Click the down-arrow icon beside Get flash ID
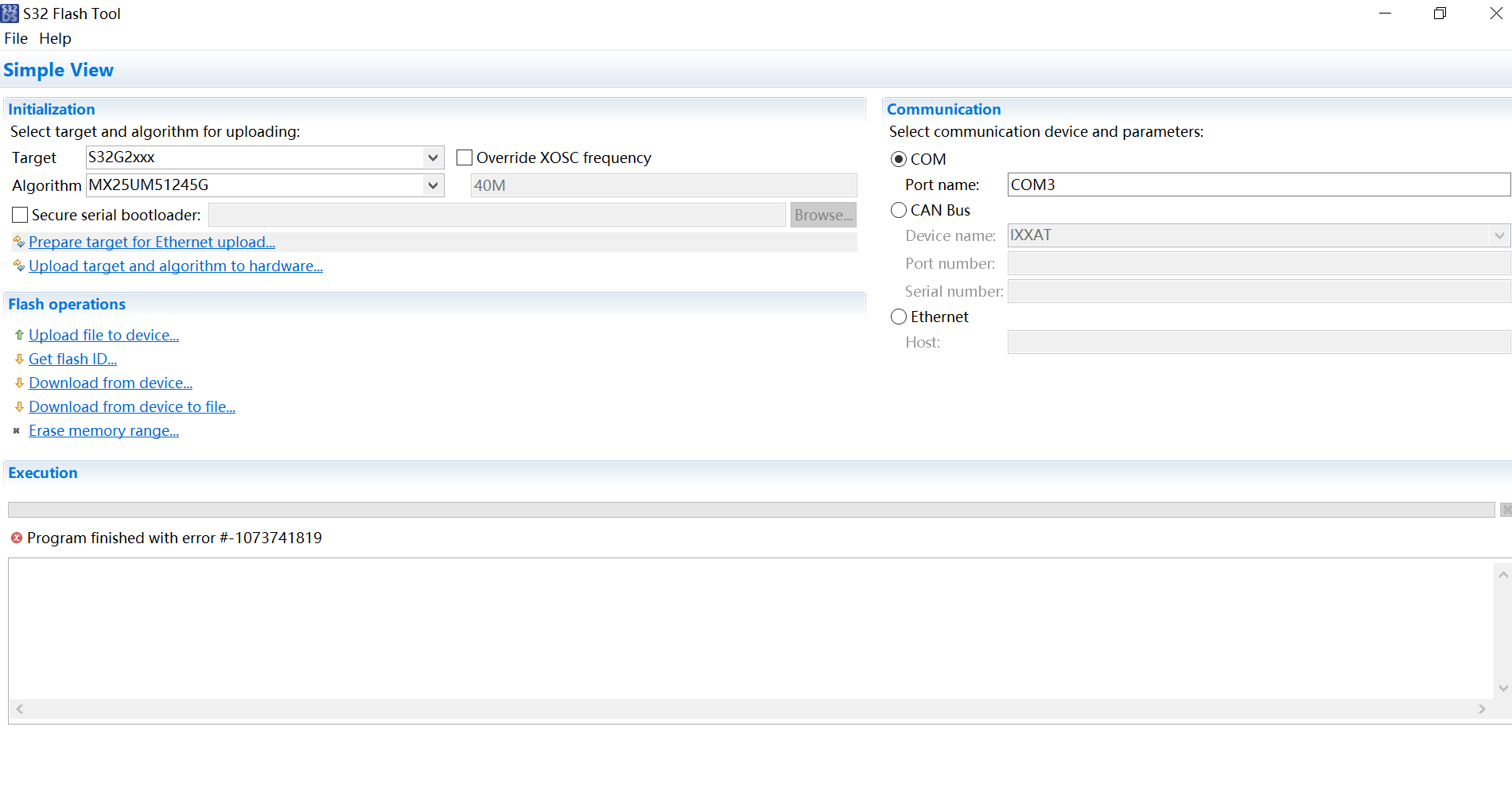The height and width of the screenshot is (785, 1512). [19, 359]
